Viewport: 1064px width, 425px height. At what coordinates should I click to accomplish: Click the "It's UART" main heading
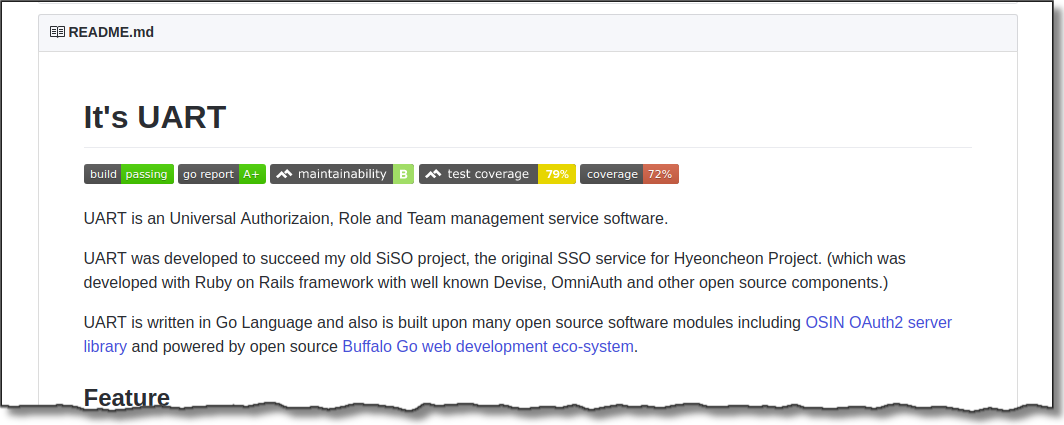(155, 117)
